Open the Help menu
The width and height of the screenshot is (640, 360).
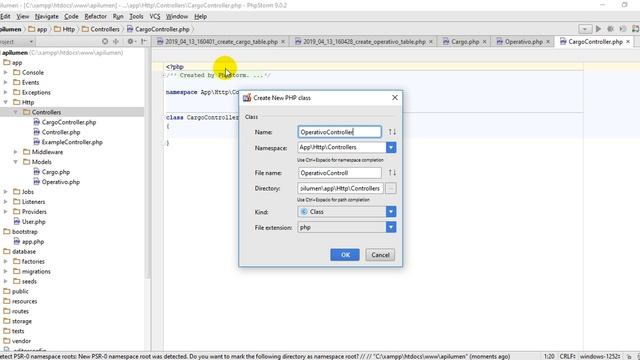(x=200, y=16)
